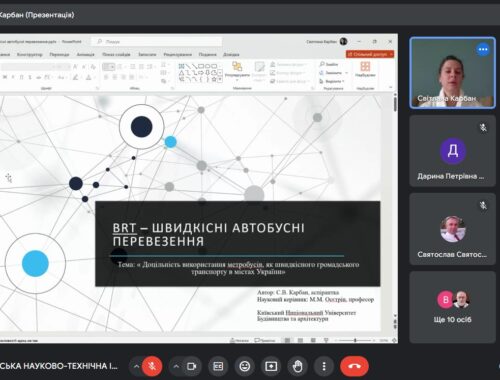500x380 pixels.
Task: Open the emoji reactions button
Action: tap(245, 366)
